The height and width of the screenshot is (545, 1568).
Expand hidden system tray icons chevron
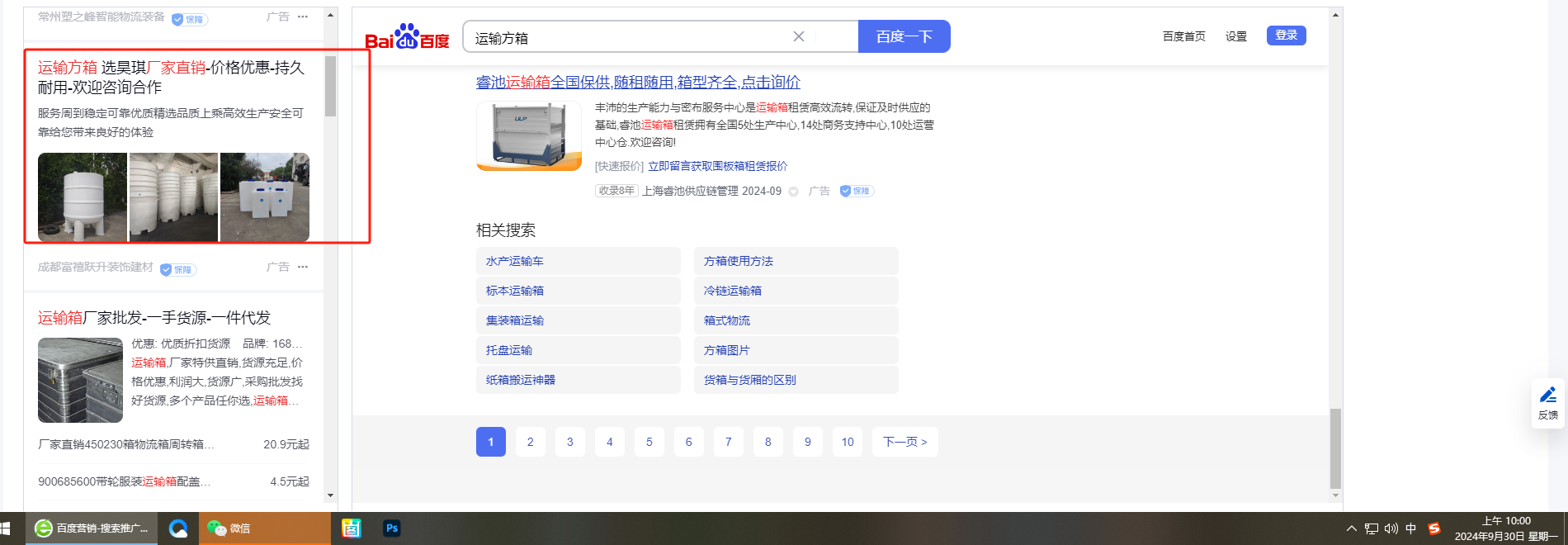point(1351,528)
